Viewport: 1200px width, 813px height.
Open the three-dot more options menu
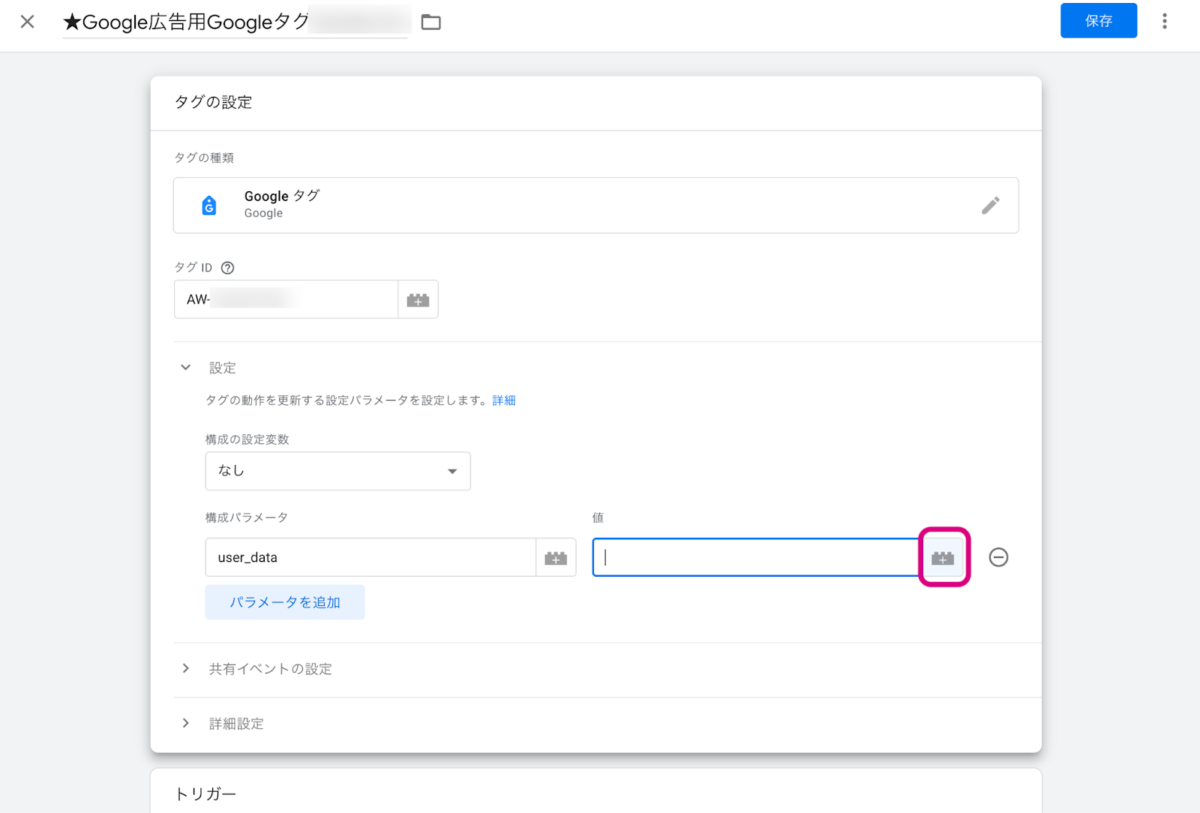[1164, 21]
